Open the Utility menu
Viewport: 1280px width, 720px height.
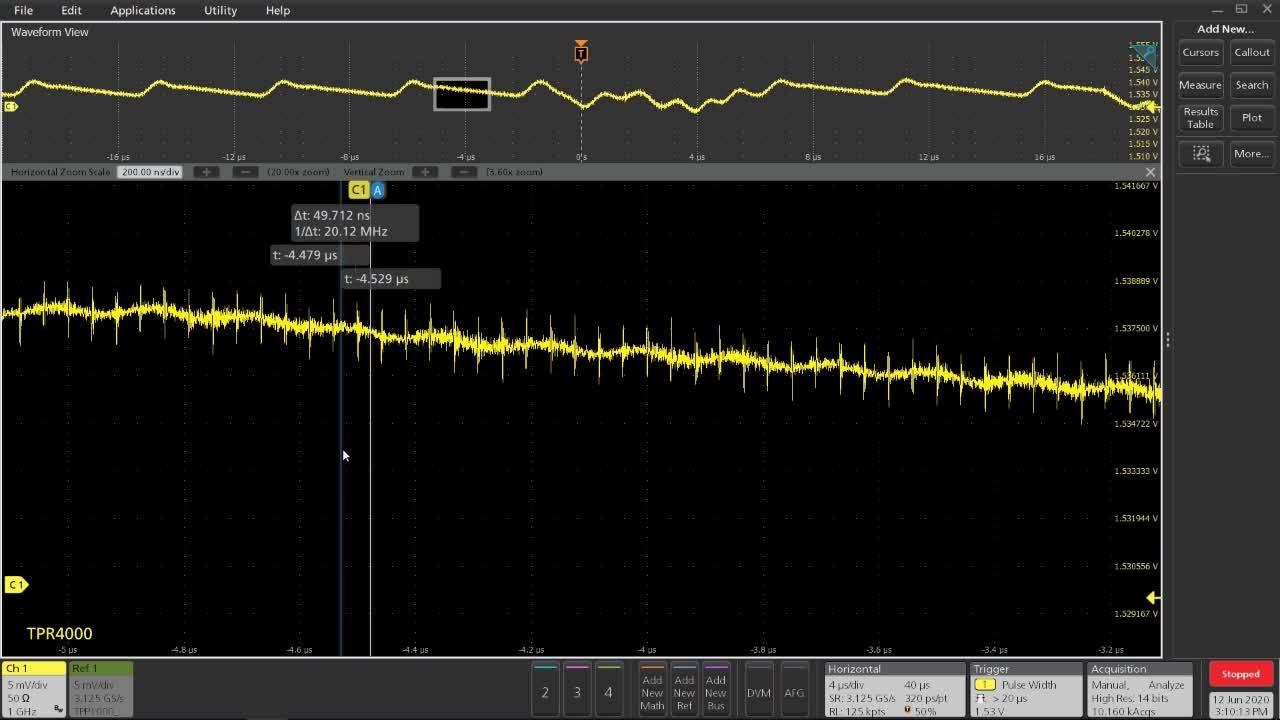(219, 10)
